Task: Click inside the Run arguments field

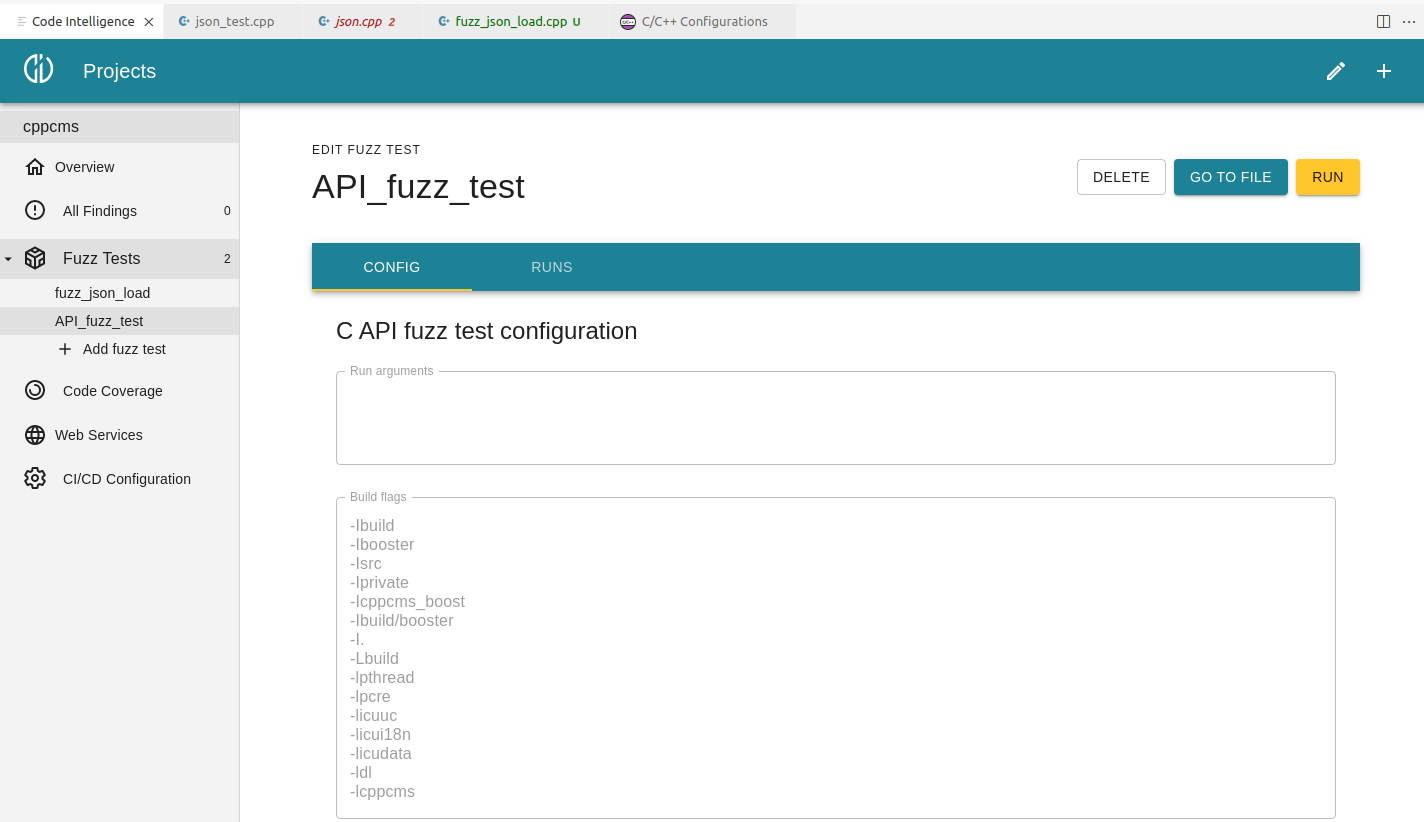Action: [x=836, y=418]
